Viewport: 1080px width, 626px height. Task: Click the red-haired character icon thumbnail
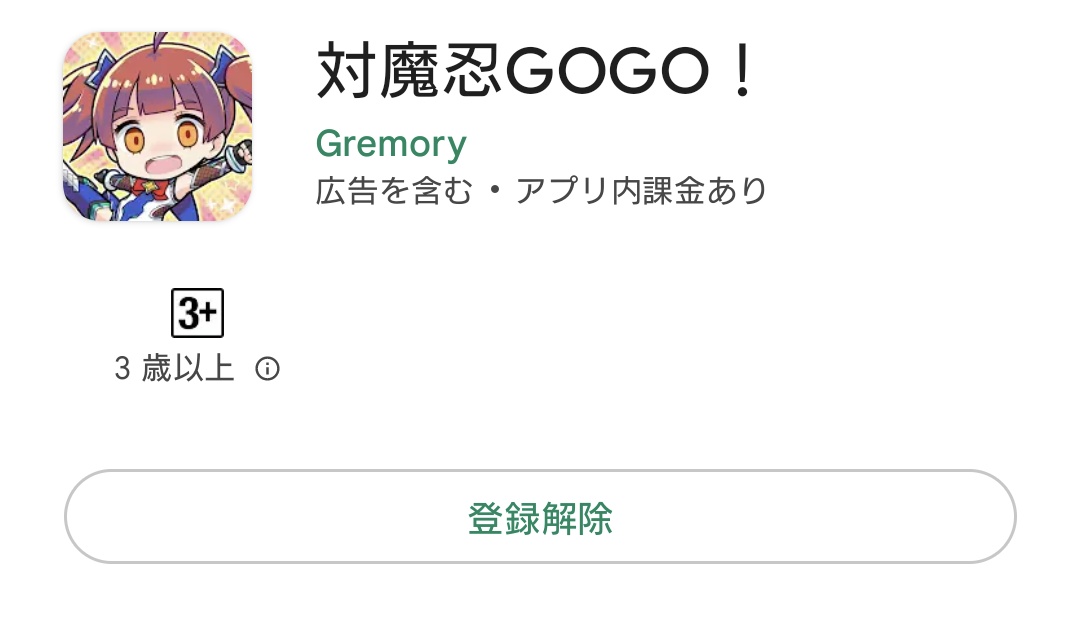tap(157, 126)
